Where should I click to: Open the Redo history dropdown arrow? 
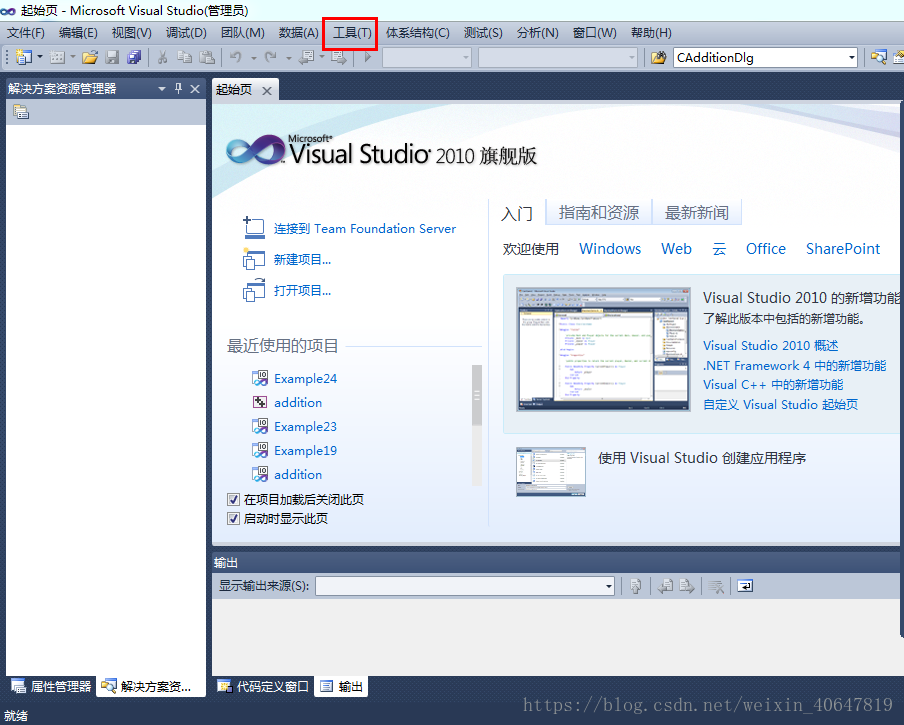[x=289, y=57]
